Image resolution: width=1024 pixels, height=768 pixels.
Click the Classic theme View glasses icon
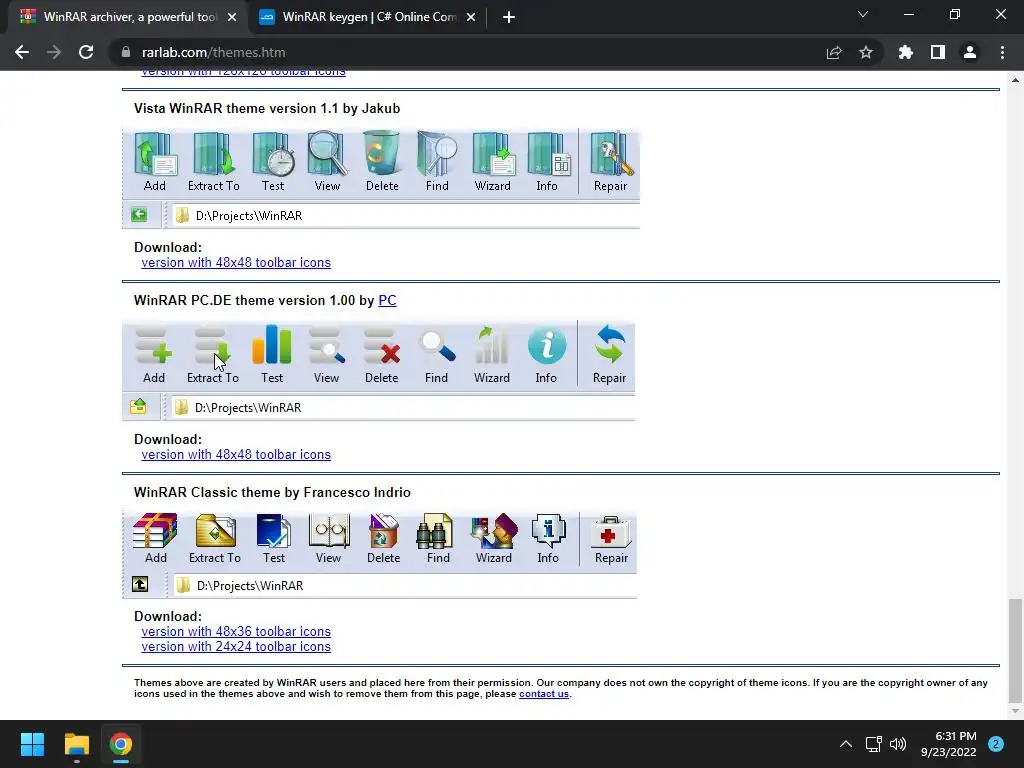(x=329, y=530)
